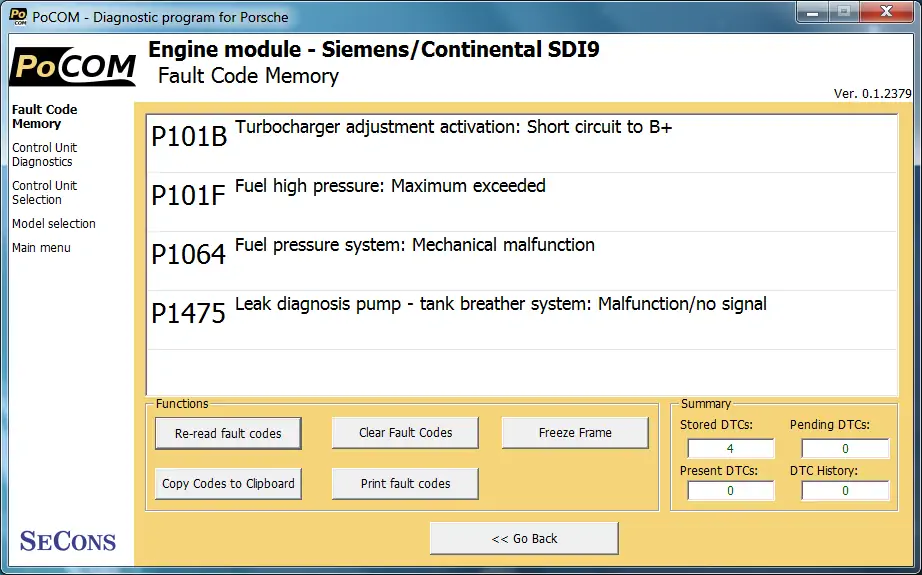Viewport: 922px width, 575px height.
Task: Copy Codes to Clipboard
Action: pyautogui.click(x=228, y=483)
